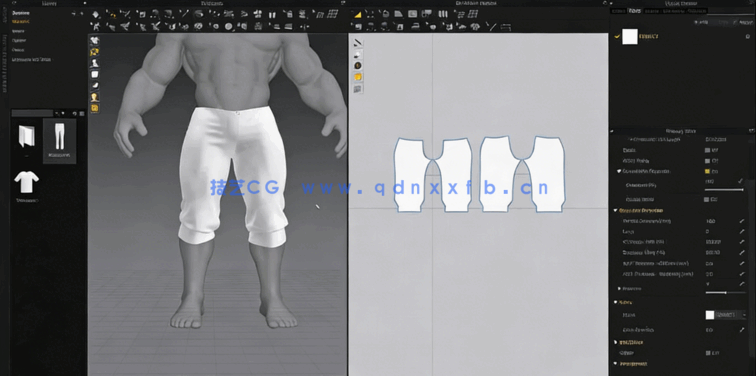Collapse the last orange section in property editor
The image size is (756, 376).
click(x=615, y=363)
